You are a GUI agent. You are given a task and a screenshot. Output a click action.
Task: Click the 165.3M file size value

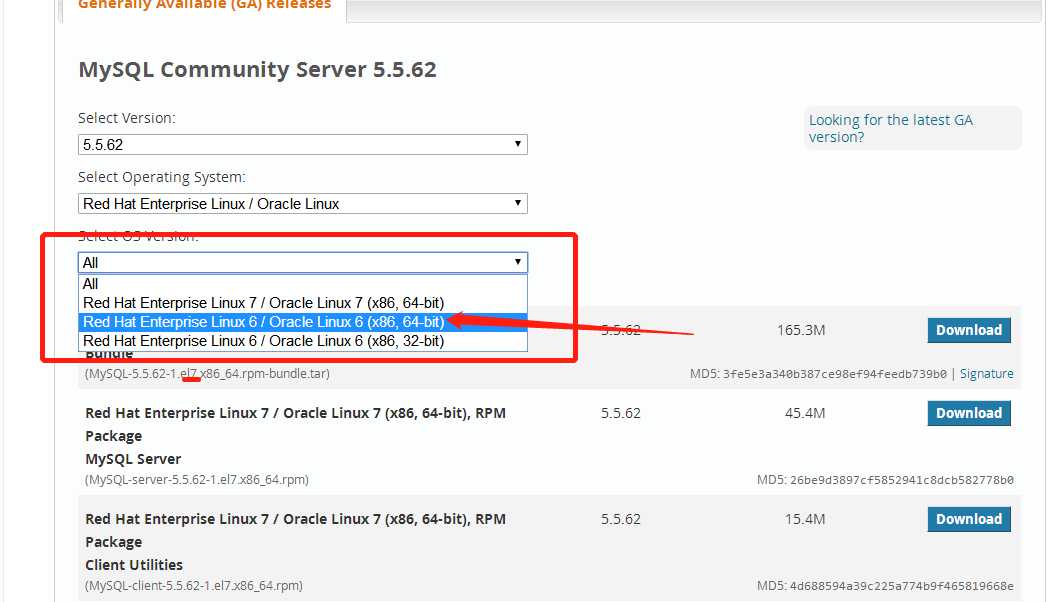click(x=801, y=331)
